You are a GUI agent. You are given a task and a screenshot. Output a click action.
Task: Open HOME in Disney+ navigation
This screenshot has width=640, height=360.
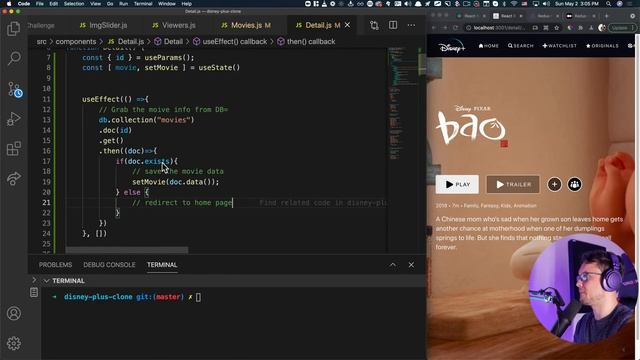point(489,46)
